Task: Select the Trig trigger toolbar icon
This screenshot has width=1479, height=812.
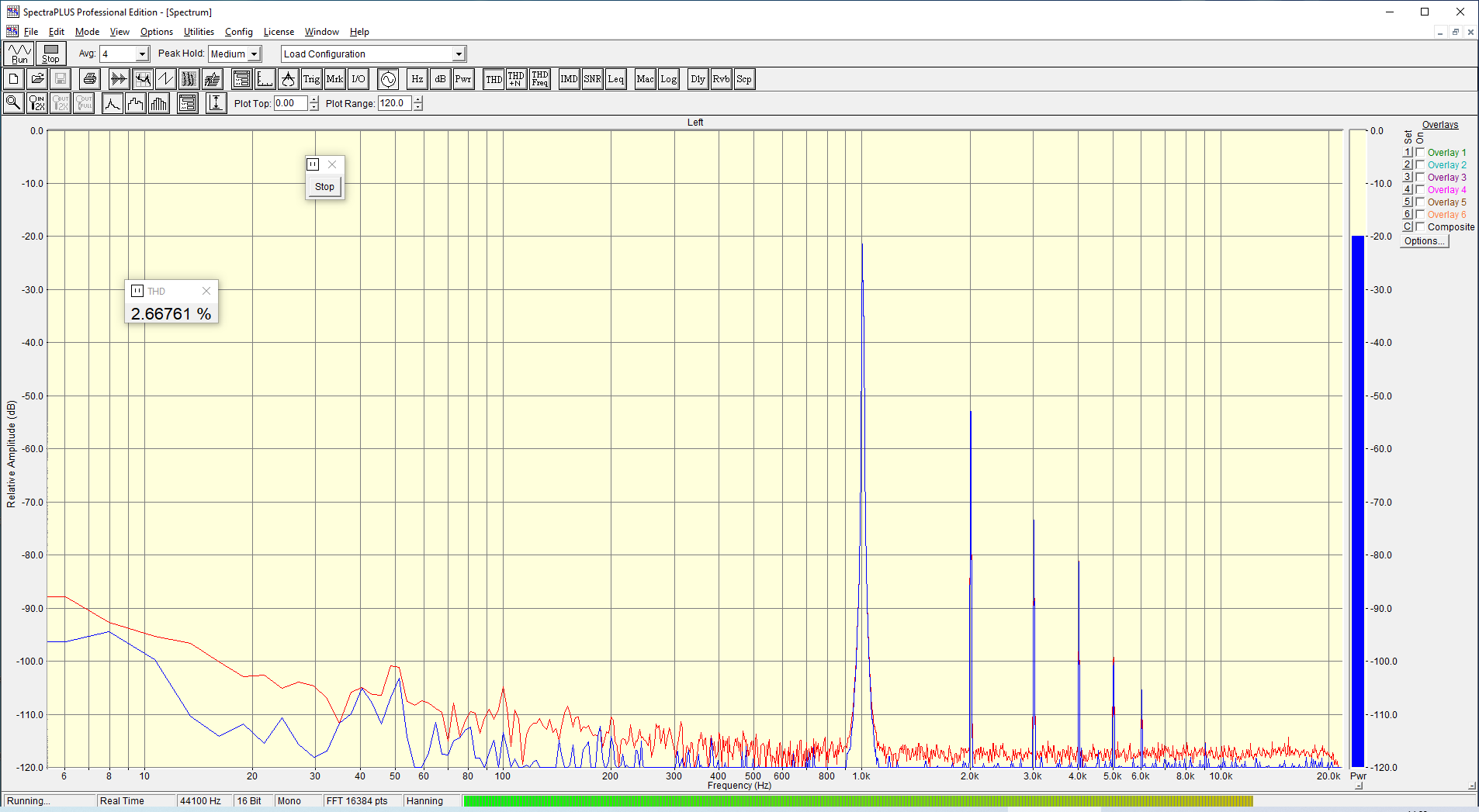Action: point(311,79)
